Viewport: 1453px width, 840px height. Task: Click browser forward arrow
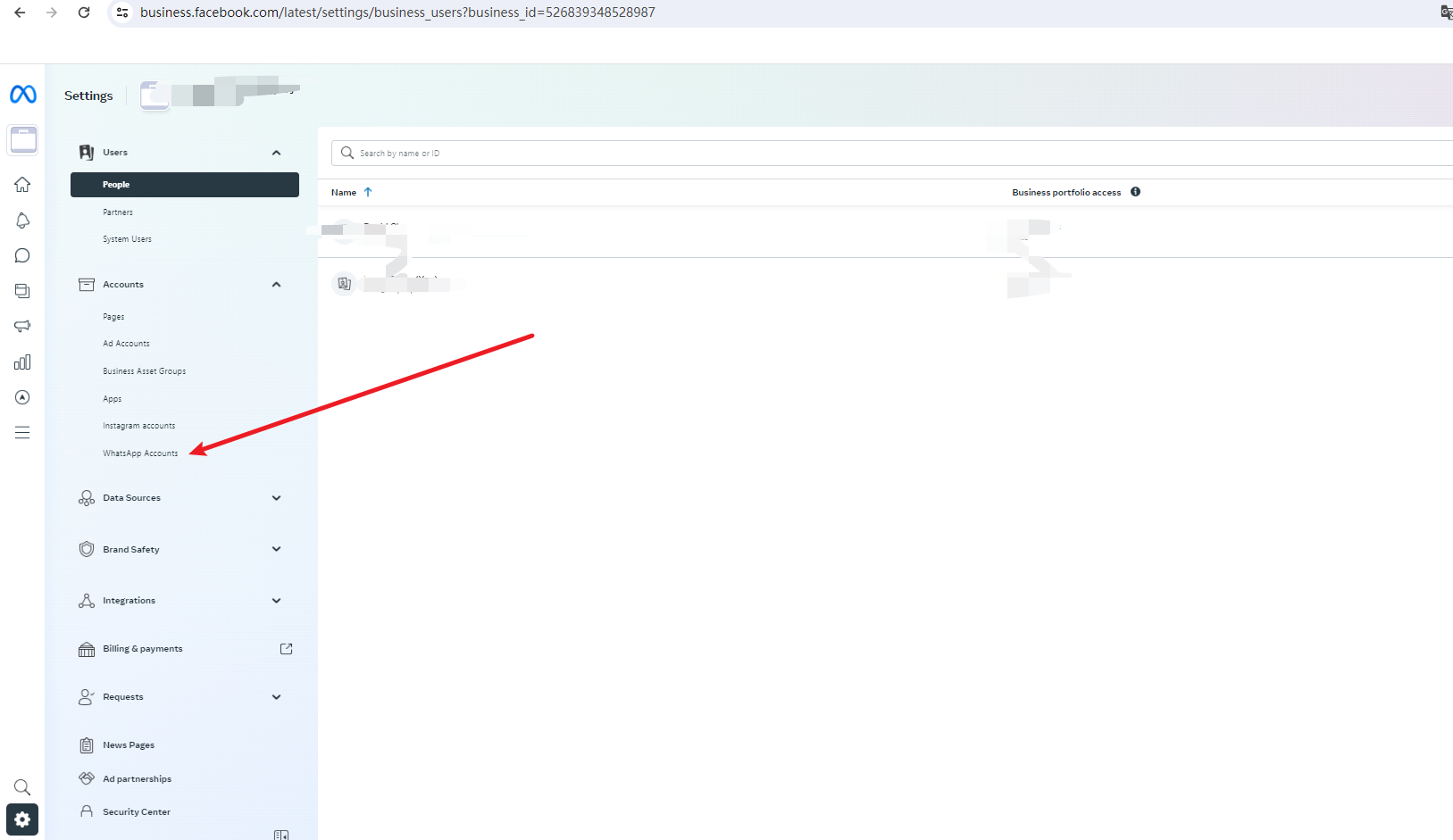click(x=52, y=12)
